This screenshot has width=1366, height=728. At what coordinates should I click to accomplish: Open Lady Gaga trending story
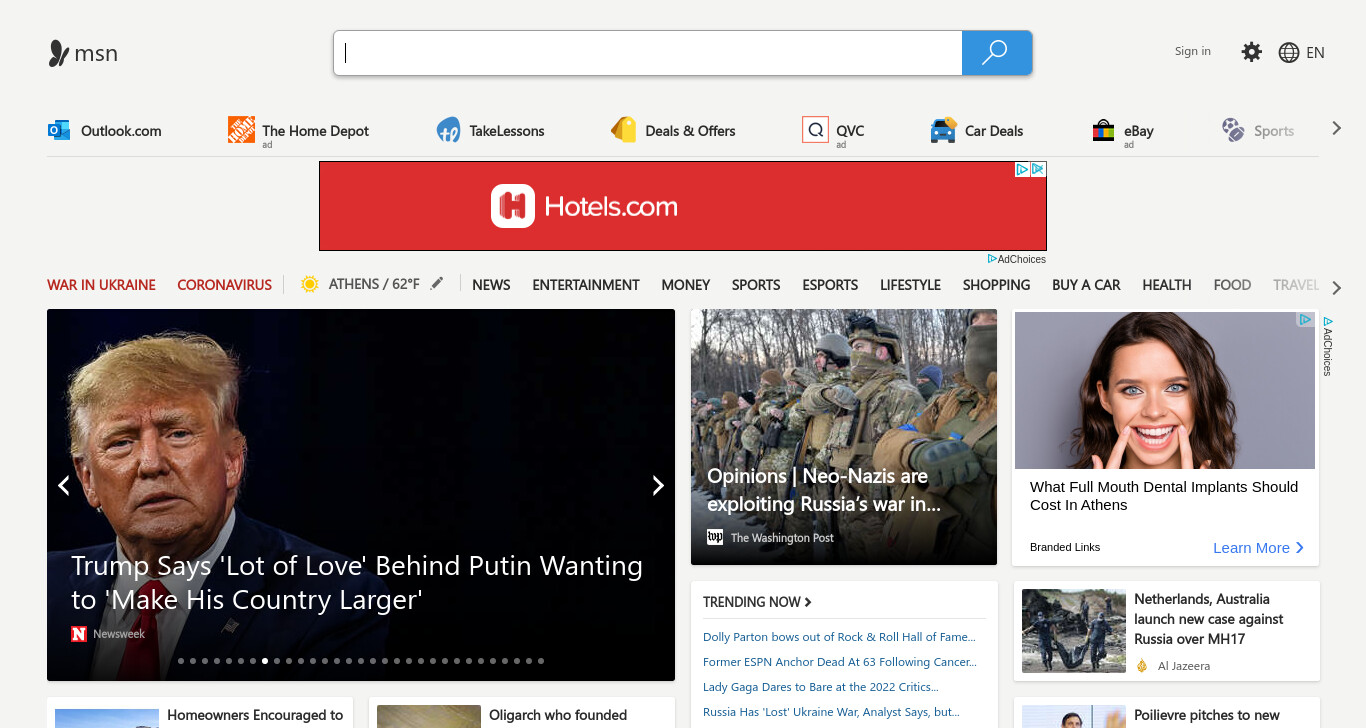pyautogui.click(x=821, y=687)
